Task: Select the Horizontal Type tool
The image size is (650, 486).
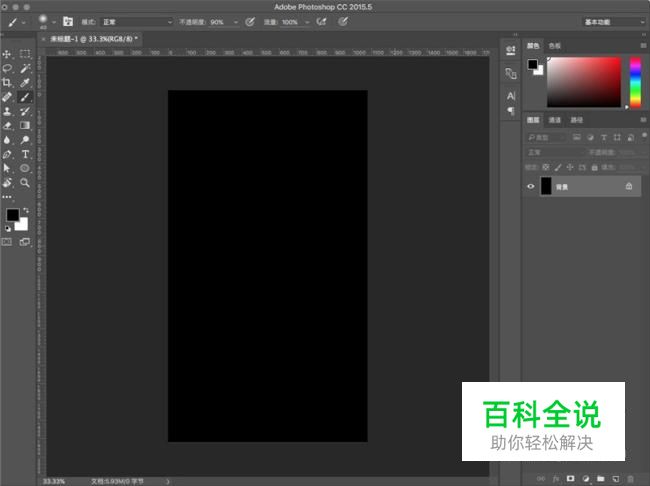Action: point(25,154)
